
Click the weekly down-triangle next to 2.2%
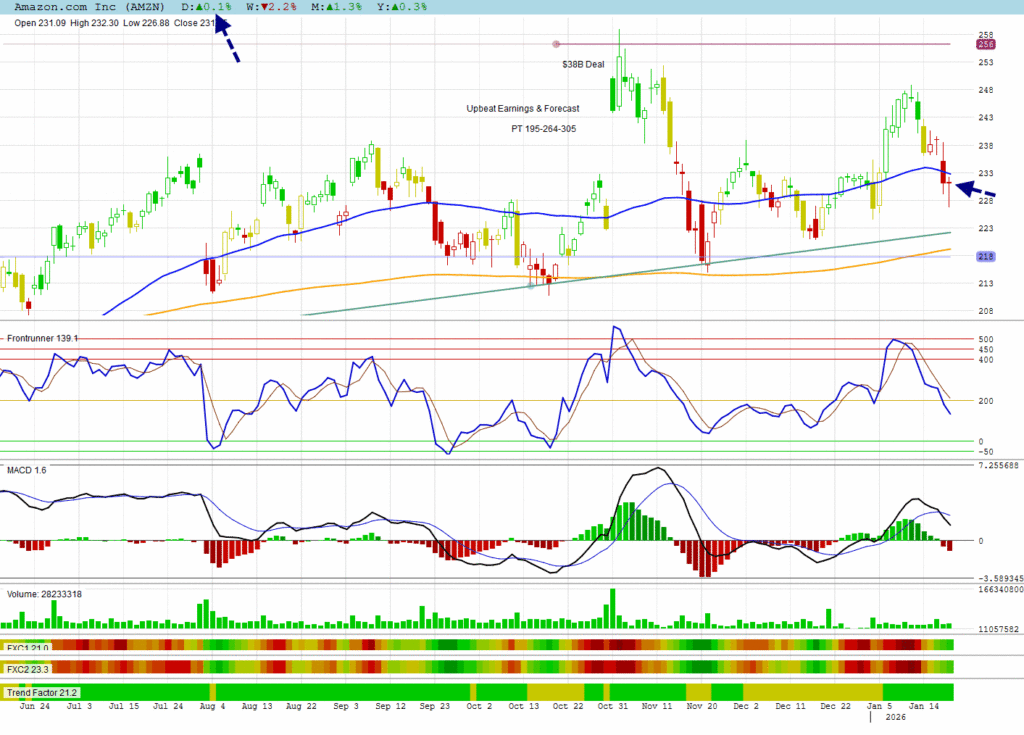[x=262, y=7]
